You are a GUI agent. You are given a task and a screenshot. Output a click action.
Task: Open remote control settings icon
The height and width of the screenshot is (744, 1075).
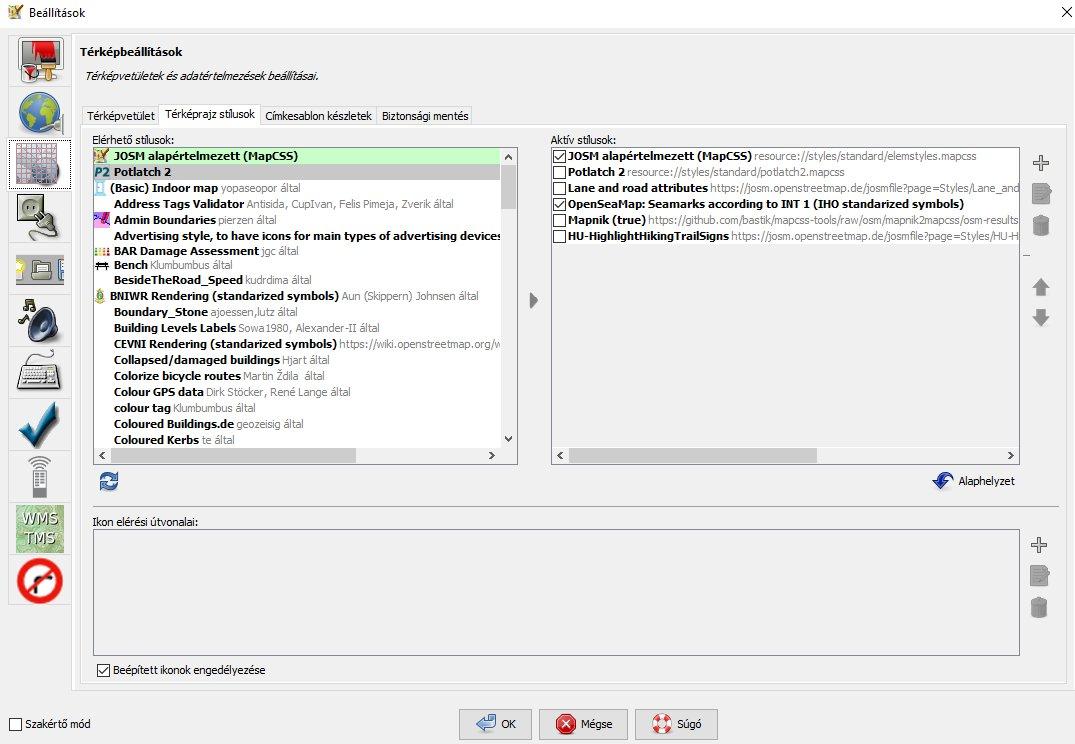click(x=40, y=477)
